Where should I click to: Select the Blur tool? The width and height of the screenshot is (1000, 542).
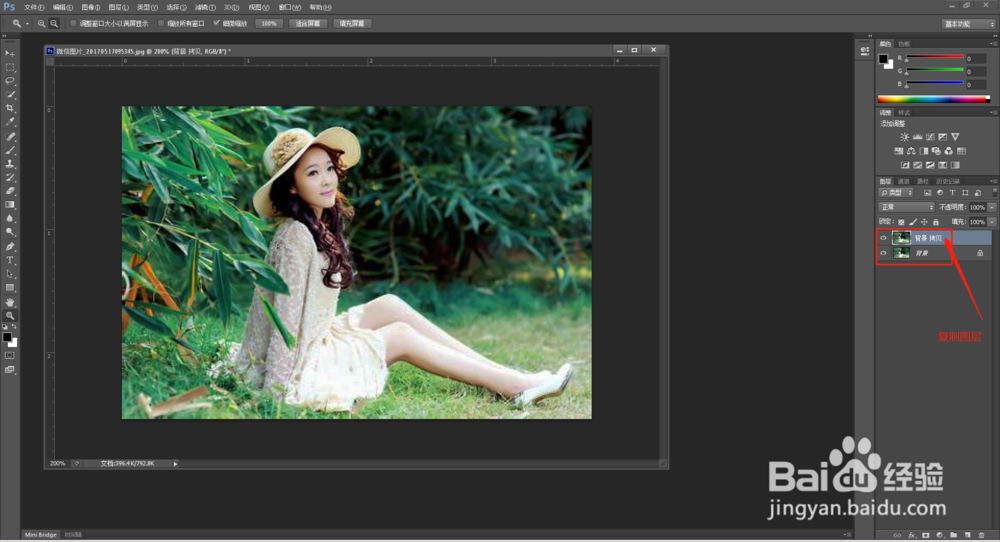point(10,219)
